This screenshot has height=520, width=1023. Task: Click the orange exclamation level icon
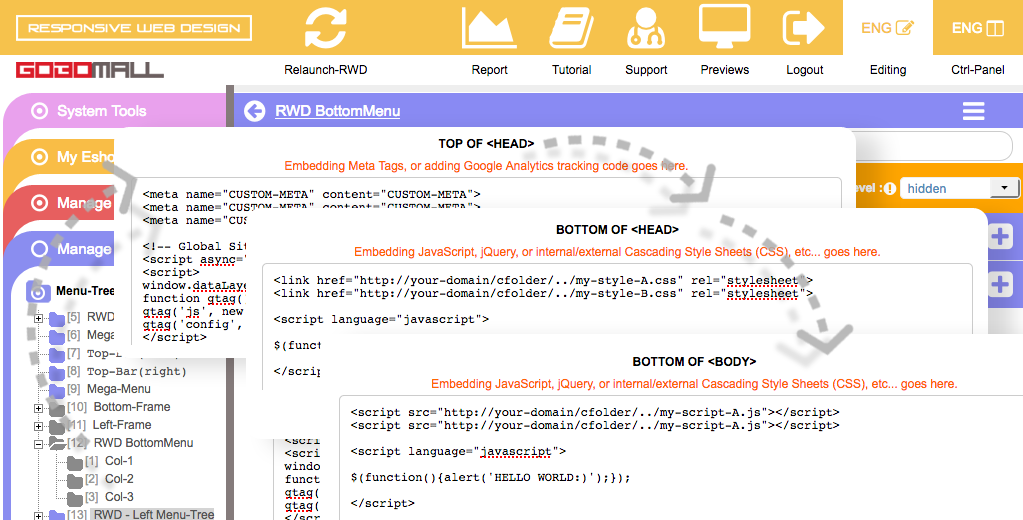[889, 189]
